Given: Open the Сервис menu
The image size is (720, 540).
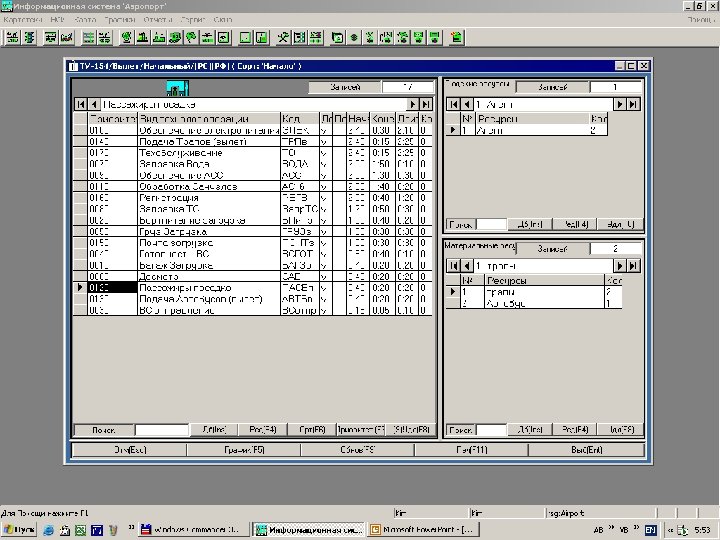Looking at the screenshot, I should (193, 20).
